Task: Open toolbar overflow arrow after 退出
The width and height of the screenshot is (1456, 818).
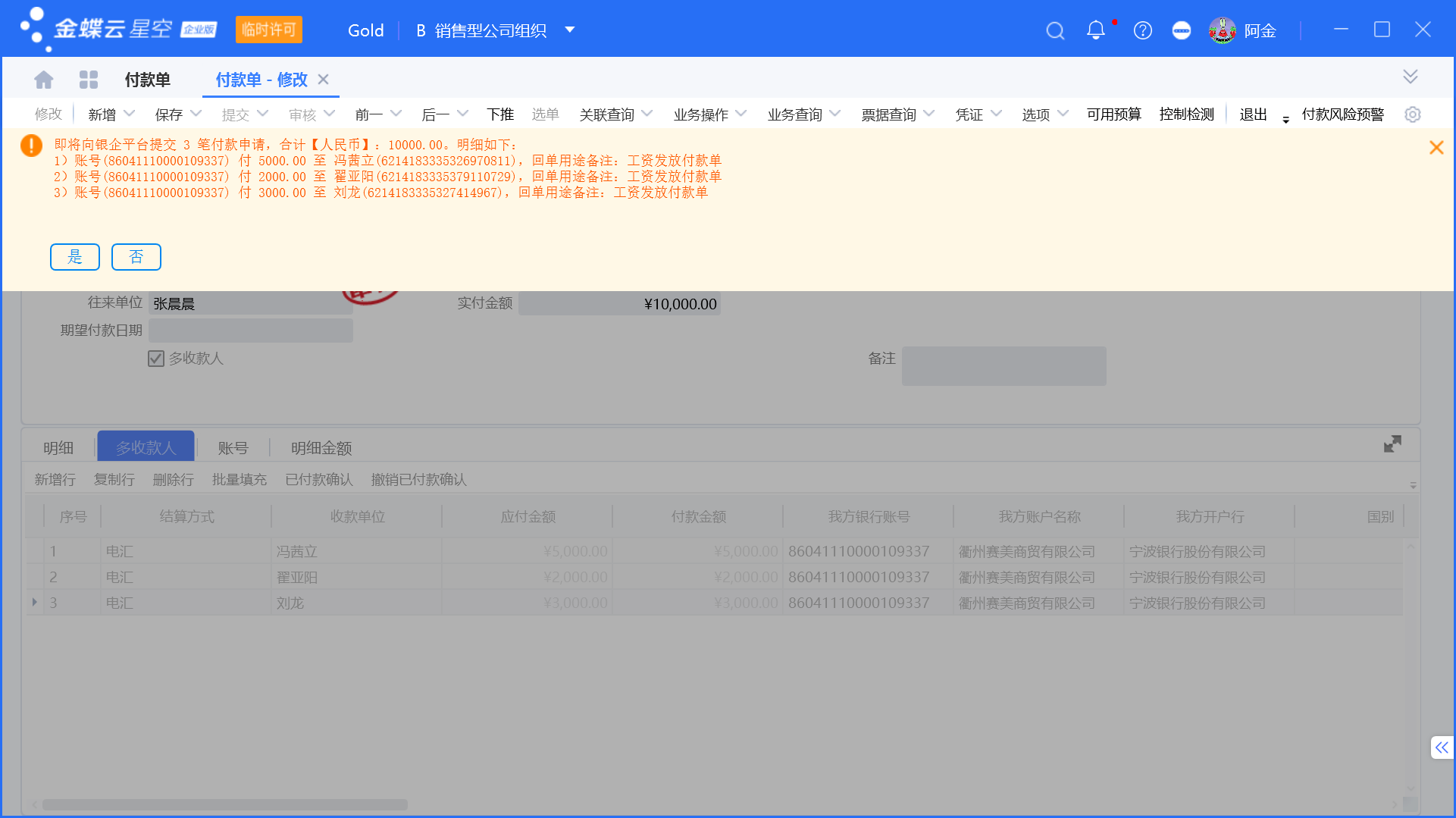Action: point(1285,119)
